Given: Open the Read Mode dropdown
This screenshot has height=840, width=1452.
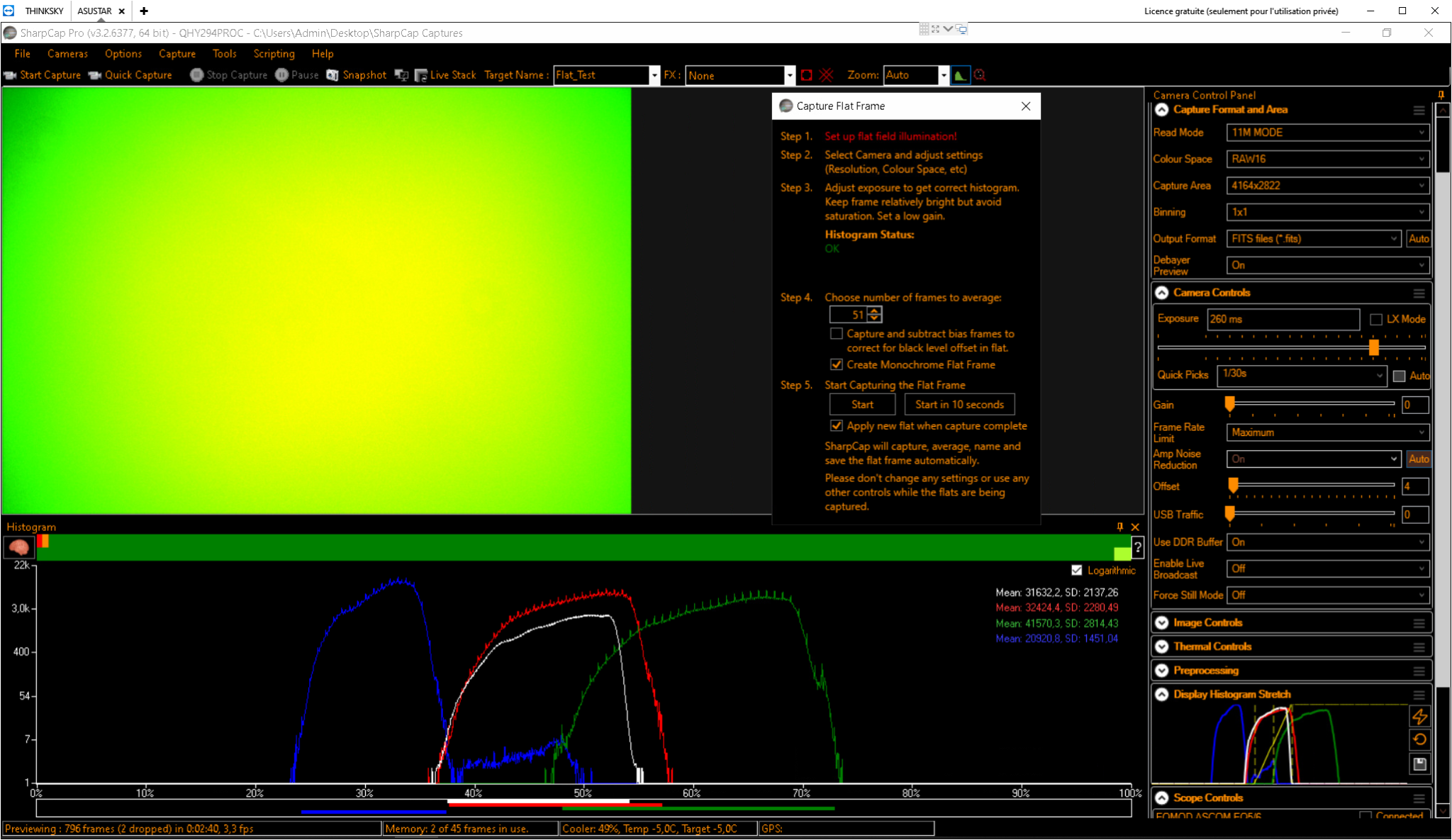Looking at the screenshot, I should [1327, 133].
